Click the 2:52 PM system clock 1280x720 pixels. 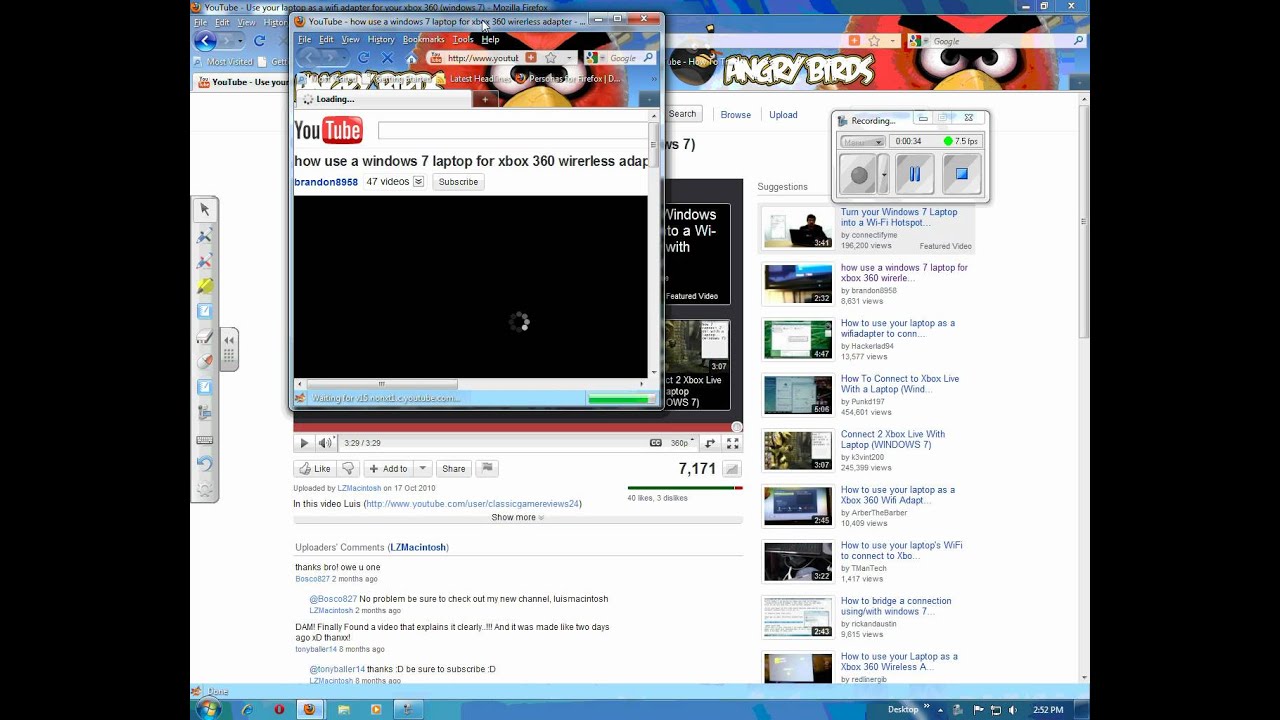(x=1048, y=710)
